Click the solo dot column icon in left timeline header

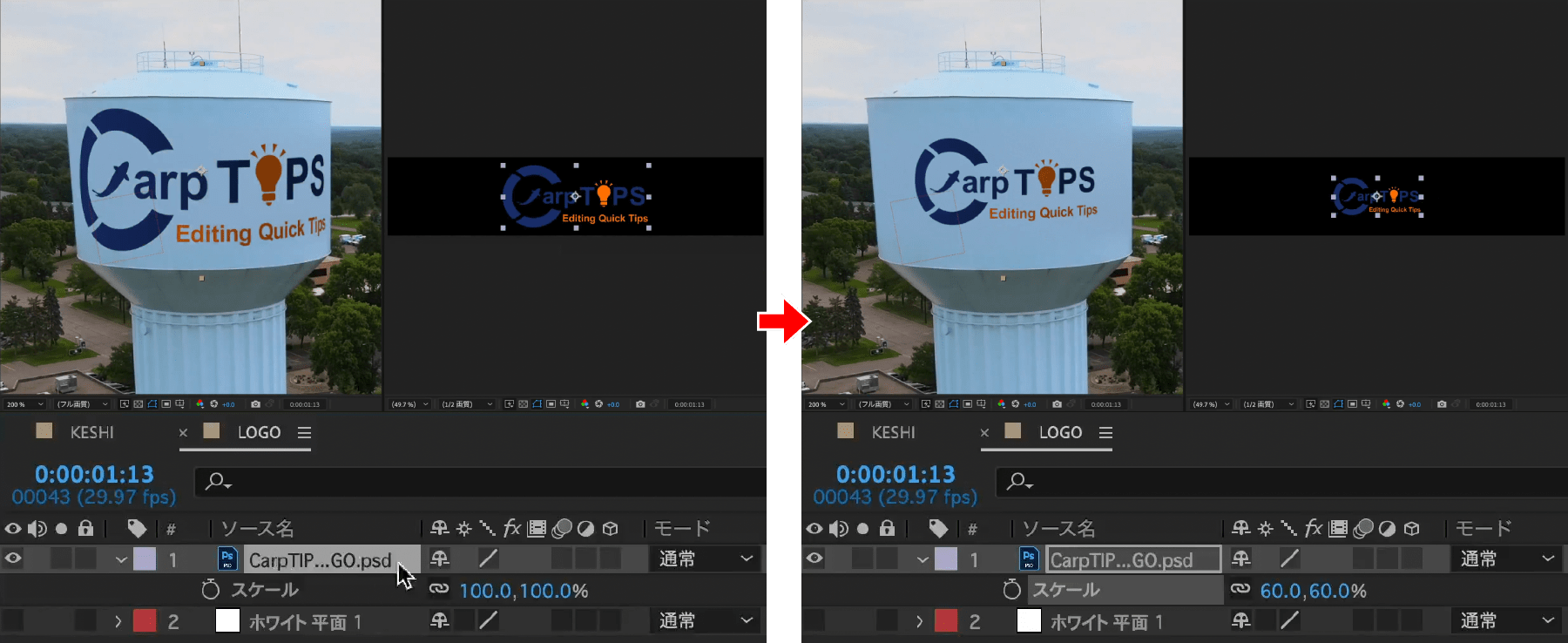pos(61,529)
